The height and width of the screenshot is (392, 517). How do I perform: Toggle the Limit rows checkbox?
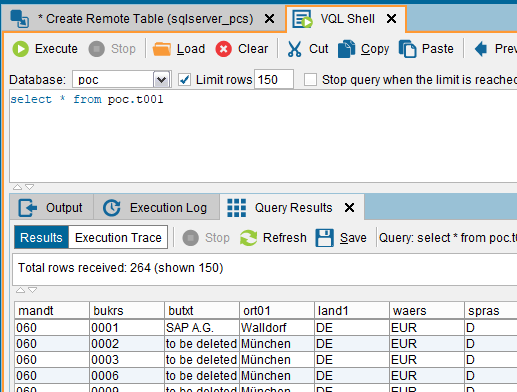click(184, 80)
